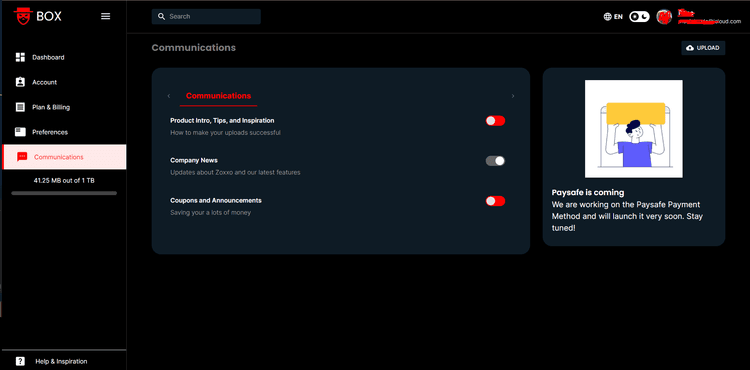
Task: Click the Help & Inspiration question icon
Action: click(20, 361)
